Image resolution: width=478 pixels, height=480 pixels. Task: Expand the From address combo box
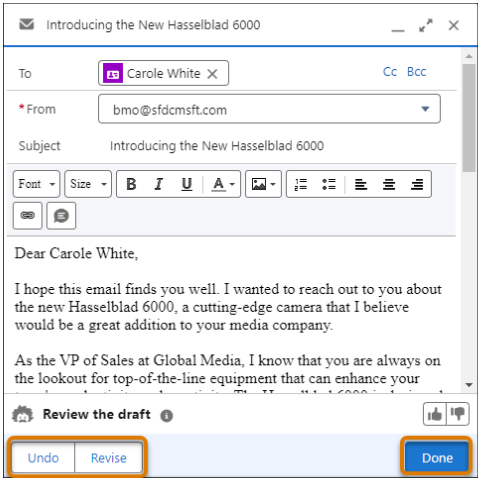(269, 109)
